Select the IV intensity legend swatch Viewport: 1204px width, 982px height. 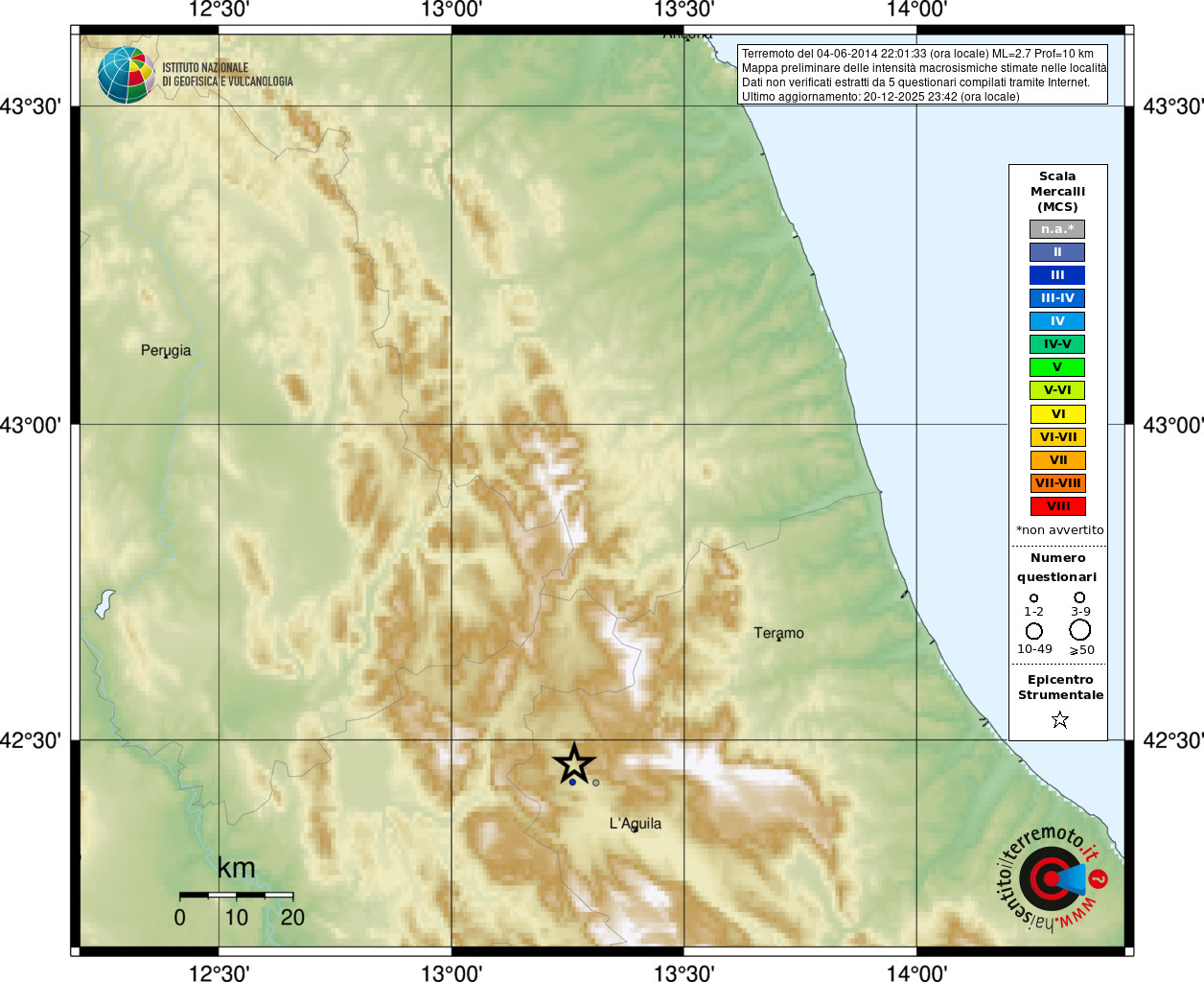[1057, 321]
